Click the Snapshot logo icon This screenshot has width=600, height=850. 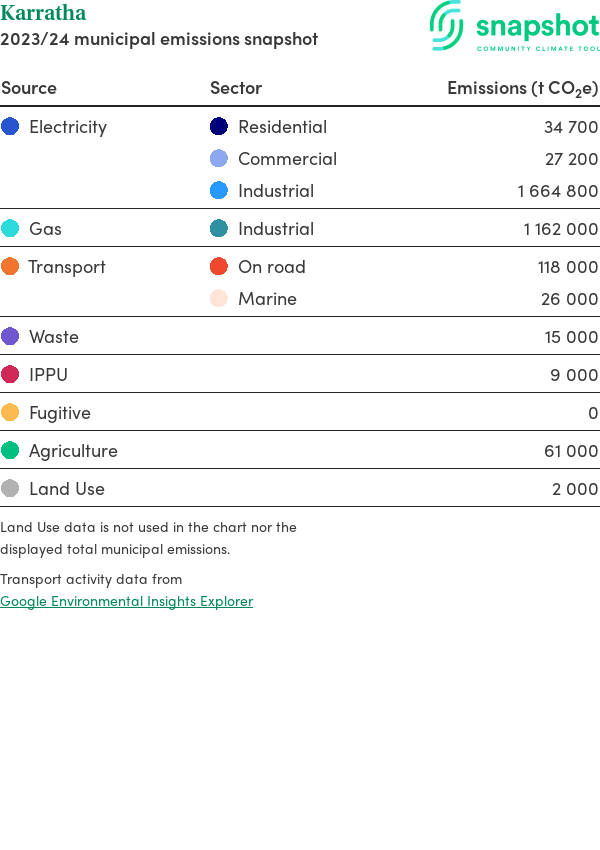point(447,25)
